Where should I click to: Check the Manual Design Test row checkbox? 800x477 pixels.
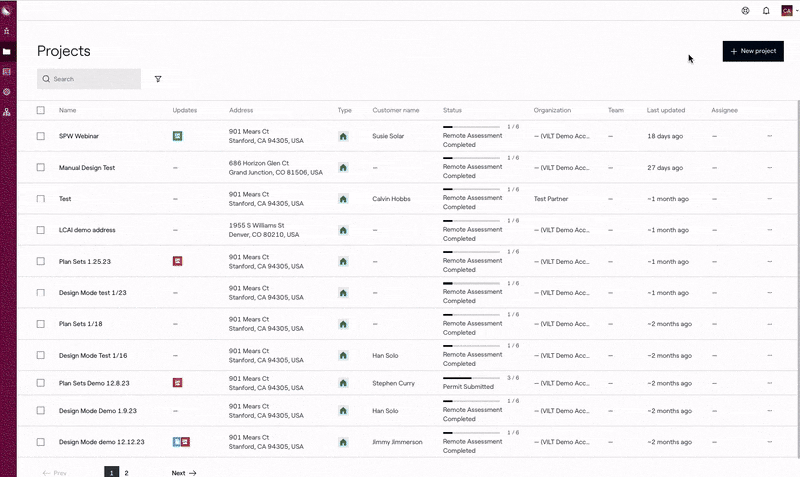pos(41,167)
